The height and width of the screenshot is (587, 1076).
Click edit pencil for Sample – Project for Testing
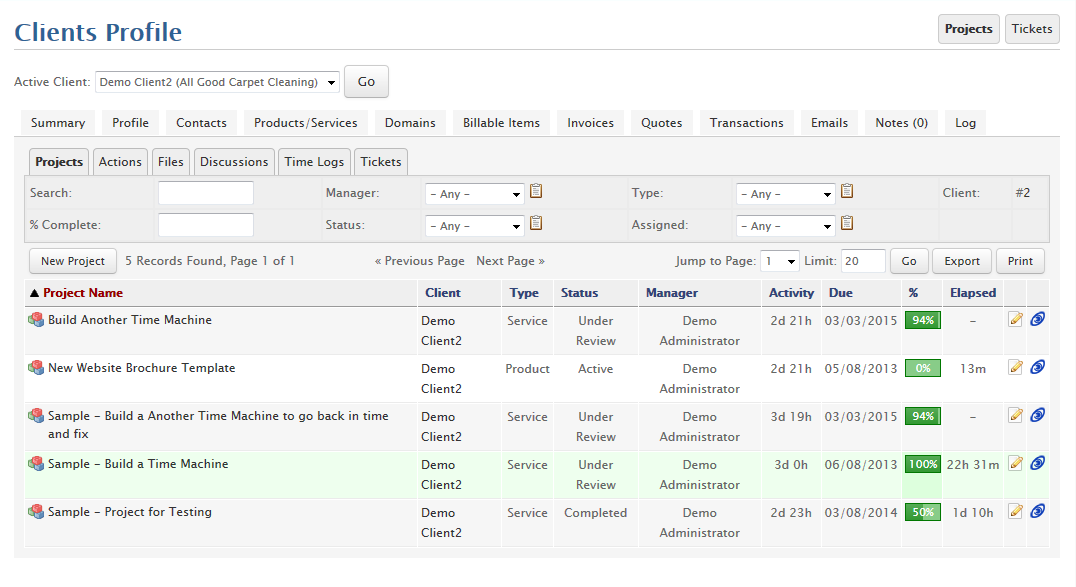coord(1015,511)
